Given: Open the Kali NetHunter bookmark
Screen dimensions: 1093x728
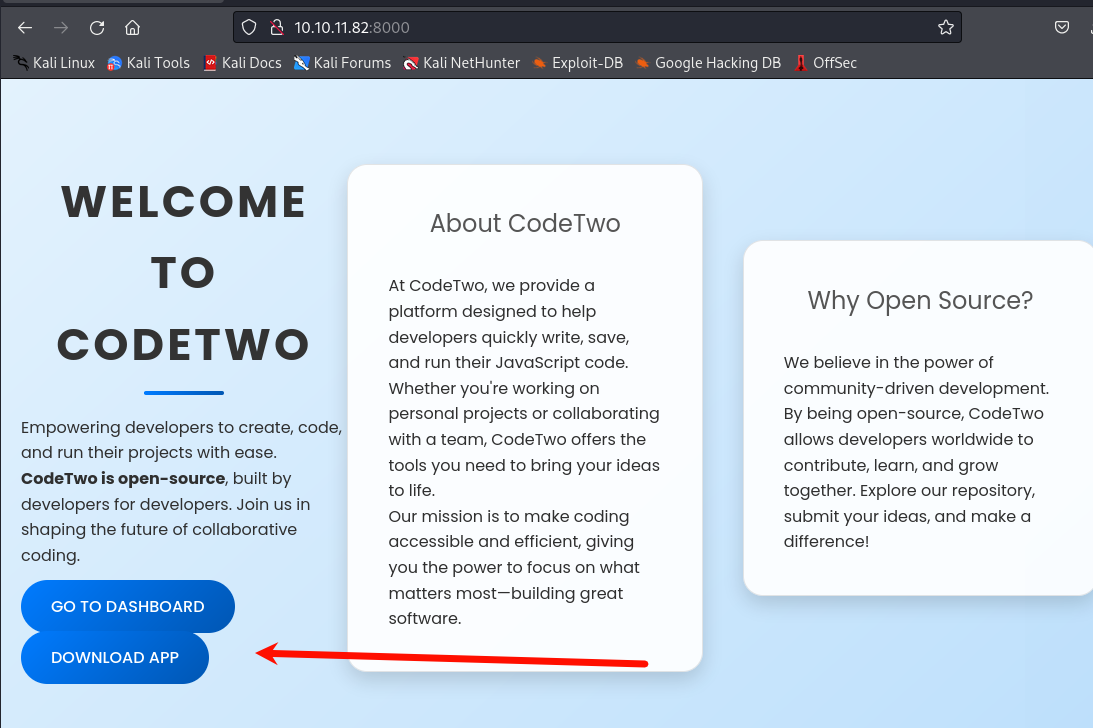Looking at the screenshot, I should point(461,63).
